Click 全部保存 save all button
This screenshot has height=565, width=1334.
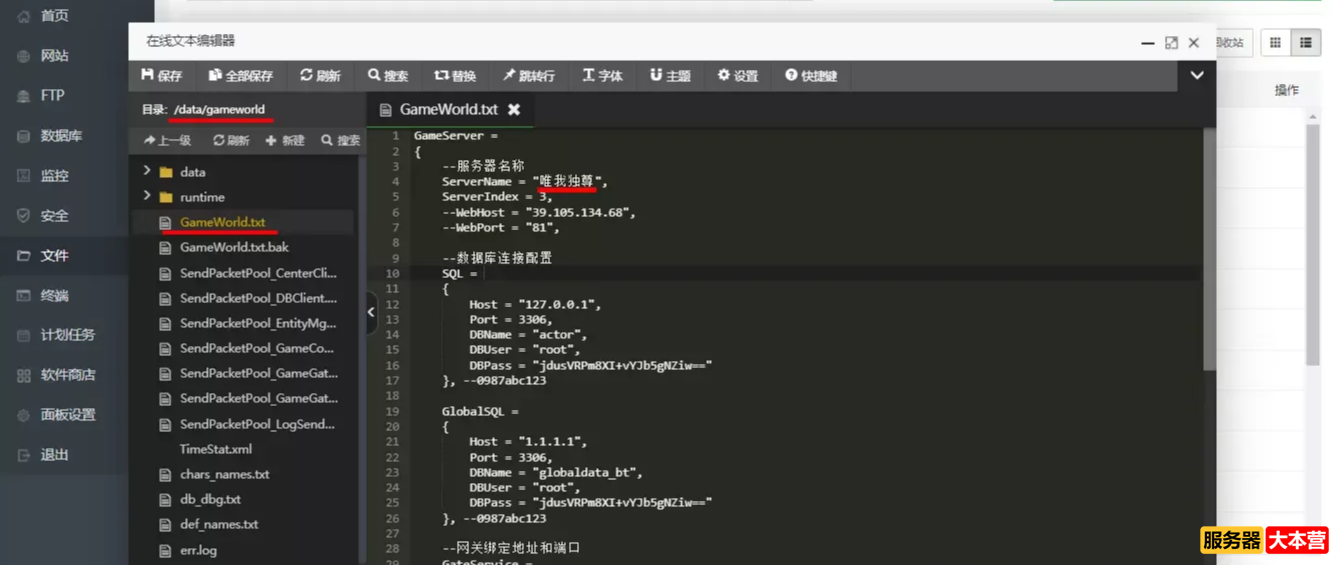[x=240, y=75]
